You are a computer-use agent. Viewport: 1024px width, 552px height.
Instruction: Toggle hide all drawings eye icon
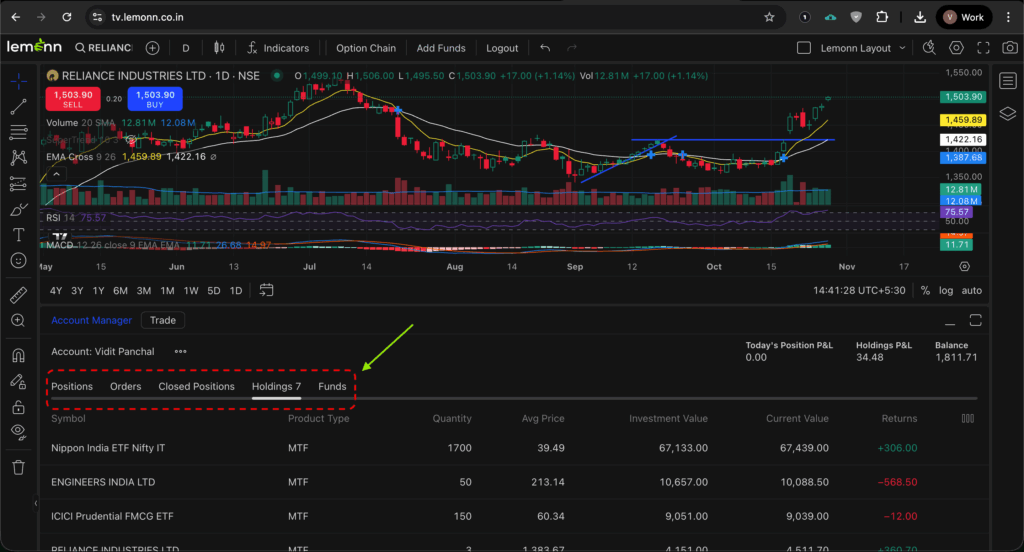pyautogui.click(x=18, y=431)
